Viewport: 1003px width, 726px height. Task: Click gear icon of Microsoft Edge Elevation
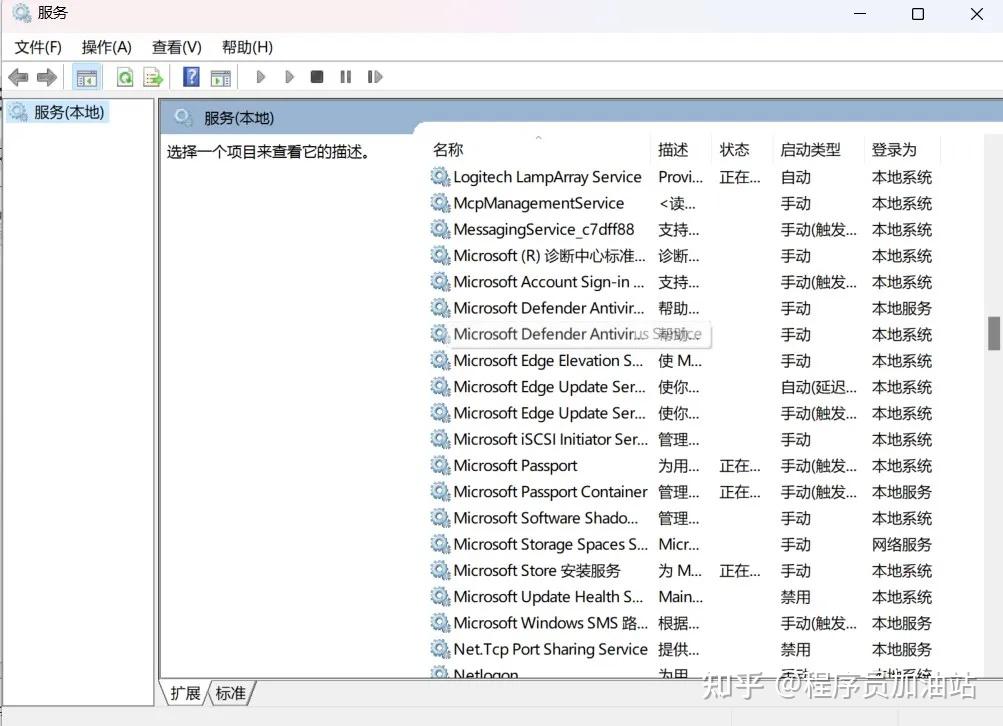pos(440,360)
